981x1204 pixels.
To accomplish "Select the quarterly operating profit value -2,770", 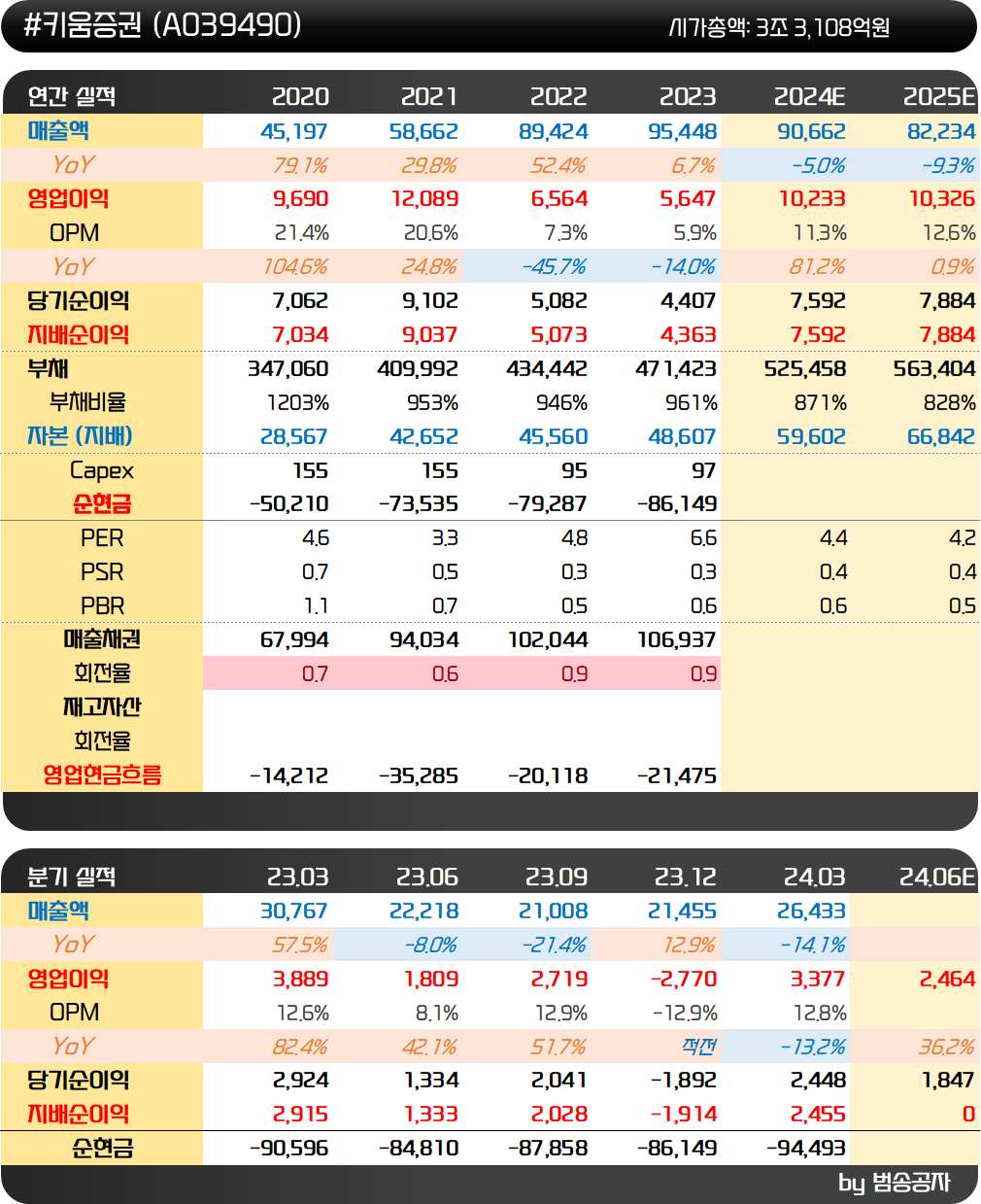I will 683,979.
